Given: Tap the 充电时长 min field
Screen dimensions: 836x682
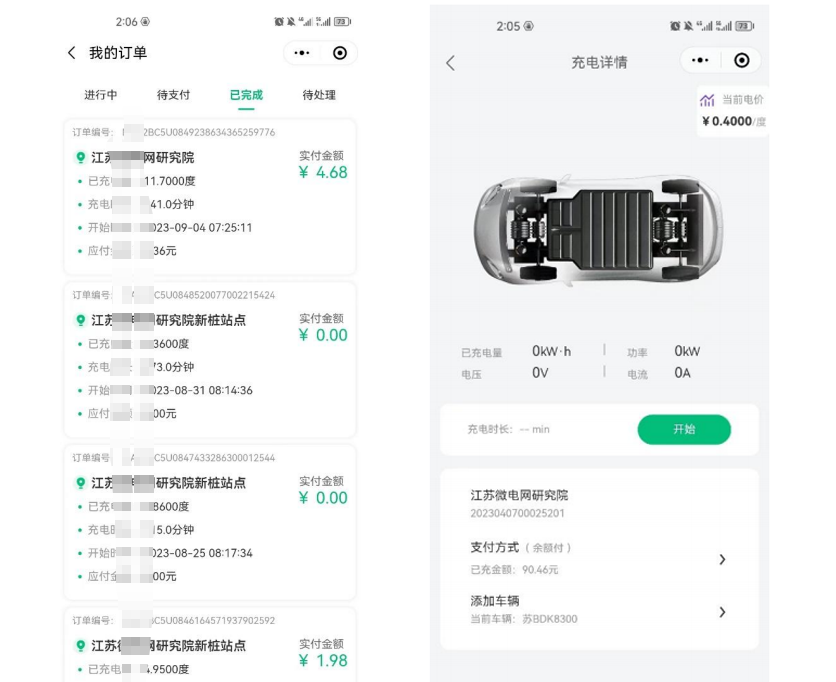Looking at the screenshot, I should [509, 429].
